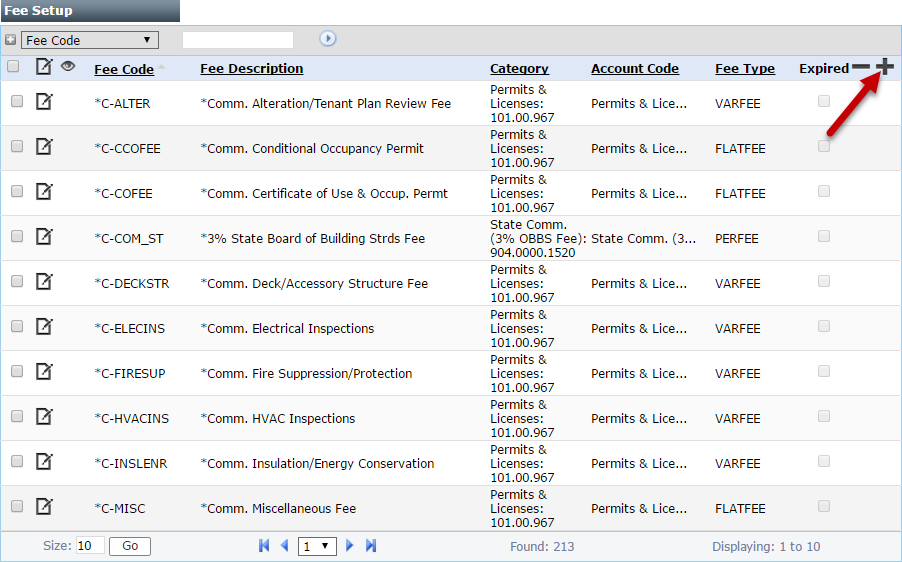Click the search text input field
902x562 pixels.
coord(238,40)
